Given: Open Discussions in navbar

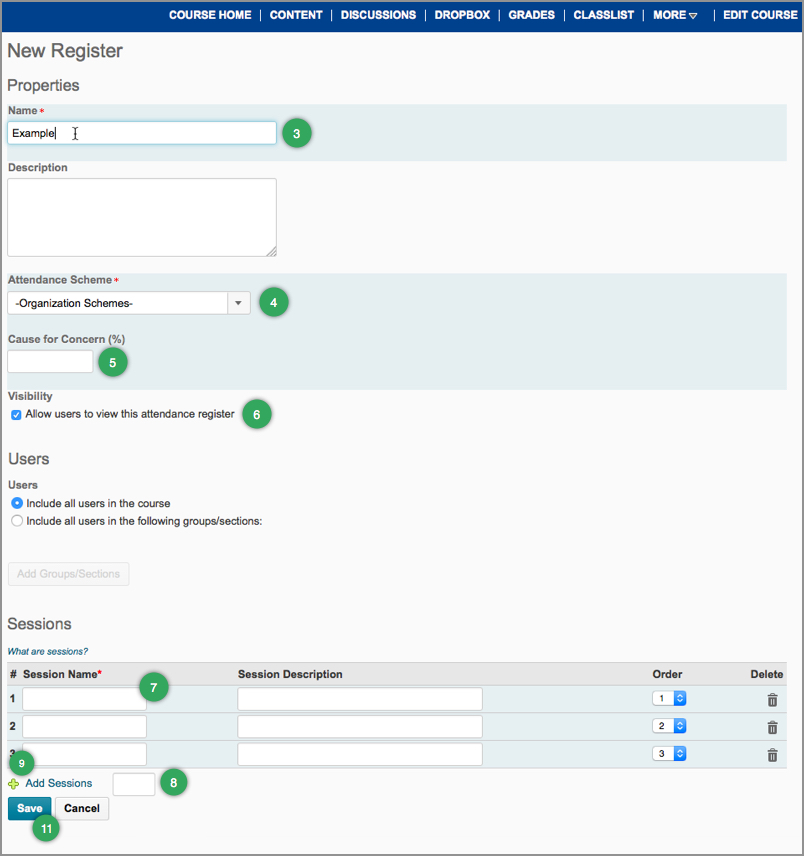Looking at the screenshot, I should point(378,15).
